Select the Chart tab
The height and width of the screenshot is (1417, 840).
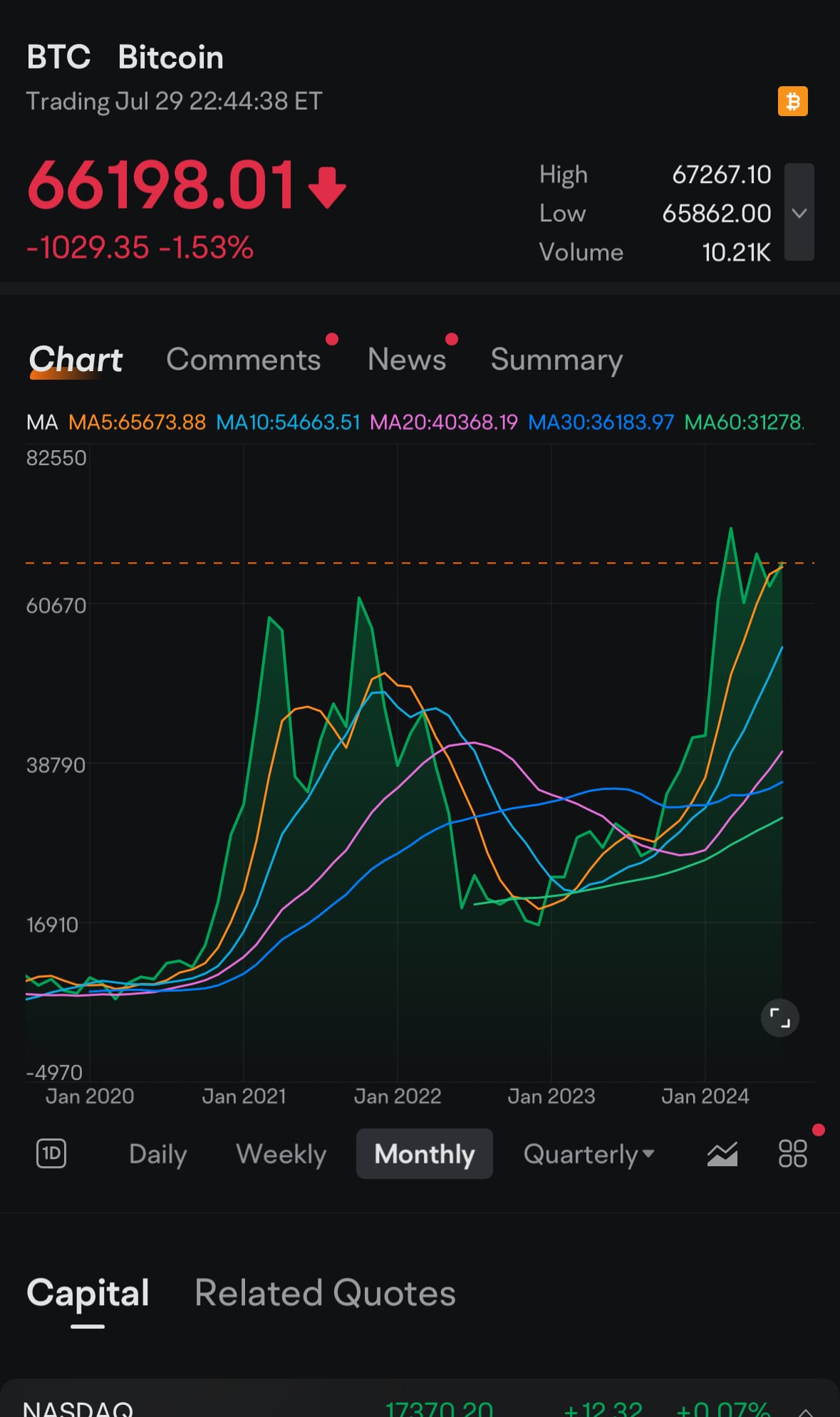[x=76, y=360]
